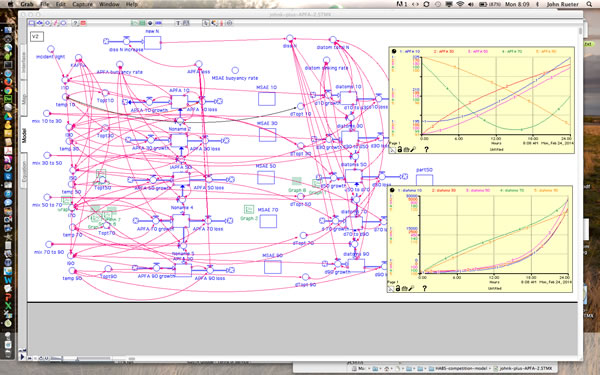Select the paintbrush tool in toolbar

tap(214, 23)
